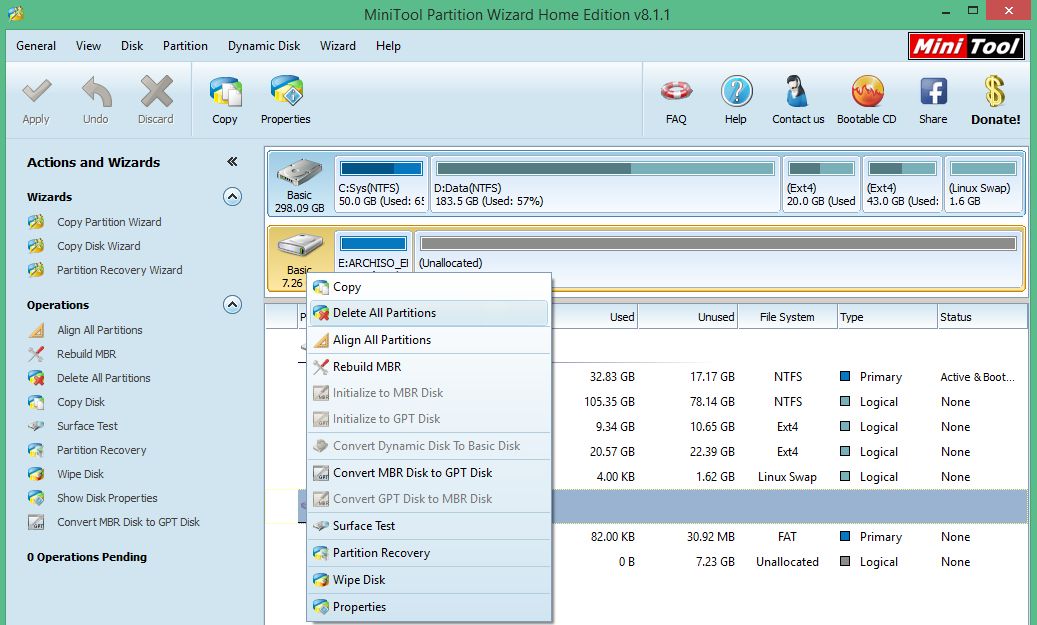The width and height of the screenshot is (1037, 625).
Task: Click the Donate dollar icon
Action: pyautogui.click(x=995, y=93)
